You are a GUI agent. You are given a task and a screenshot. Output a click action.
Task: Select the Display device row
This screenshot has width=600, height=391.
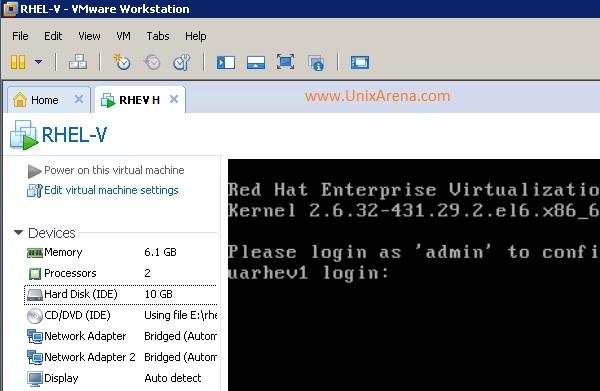pyautogui.click(x=121, y=378)
